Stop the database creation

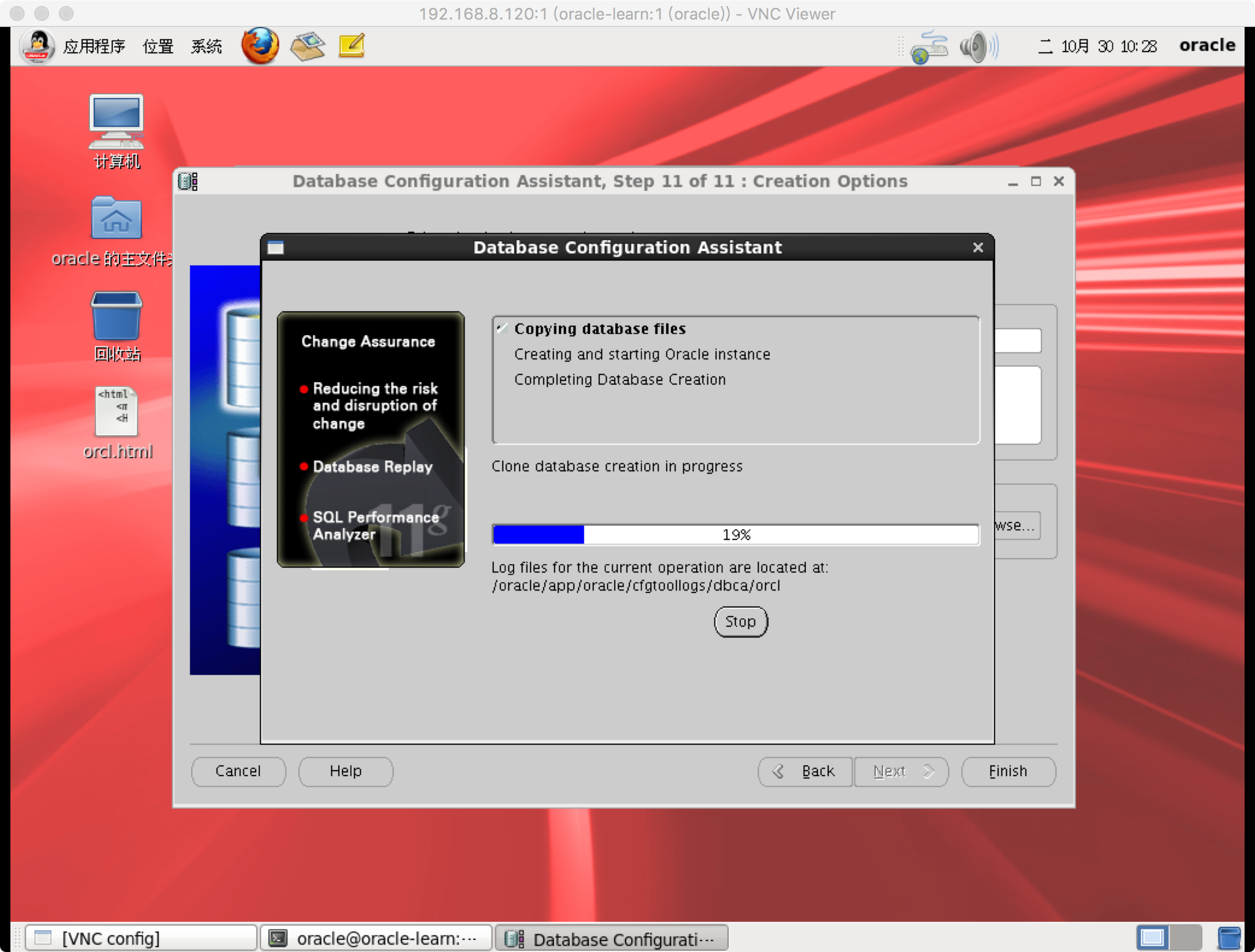740,622
